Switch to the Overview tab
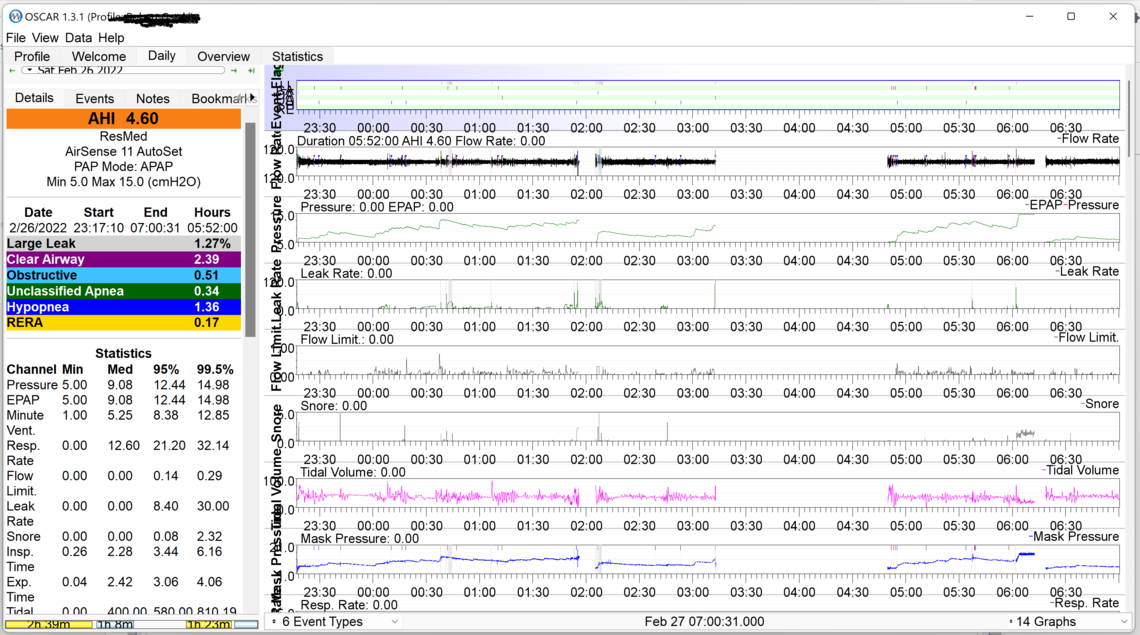The width and height of the screenshot is (1140, 635). (x=223, y=57)
